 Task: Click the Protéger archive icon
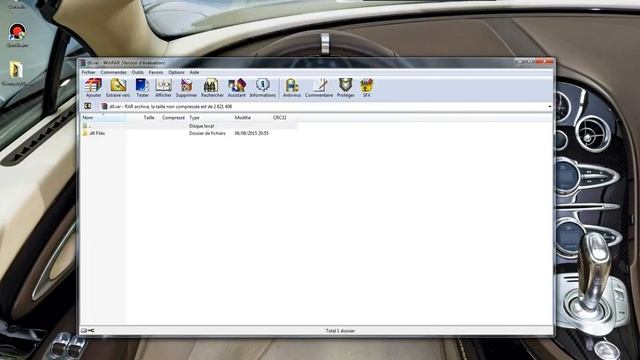click(345, 88)
